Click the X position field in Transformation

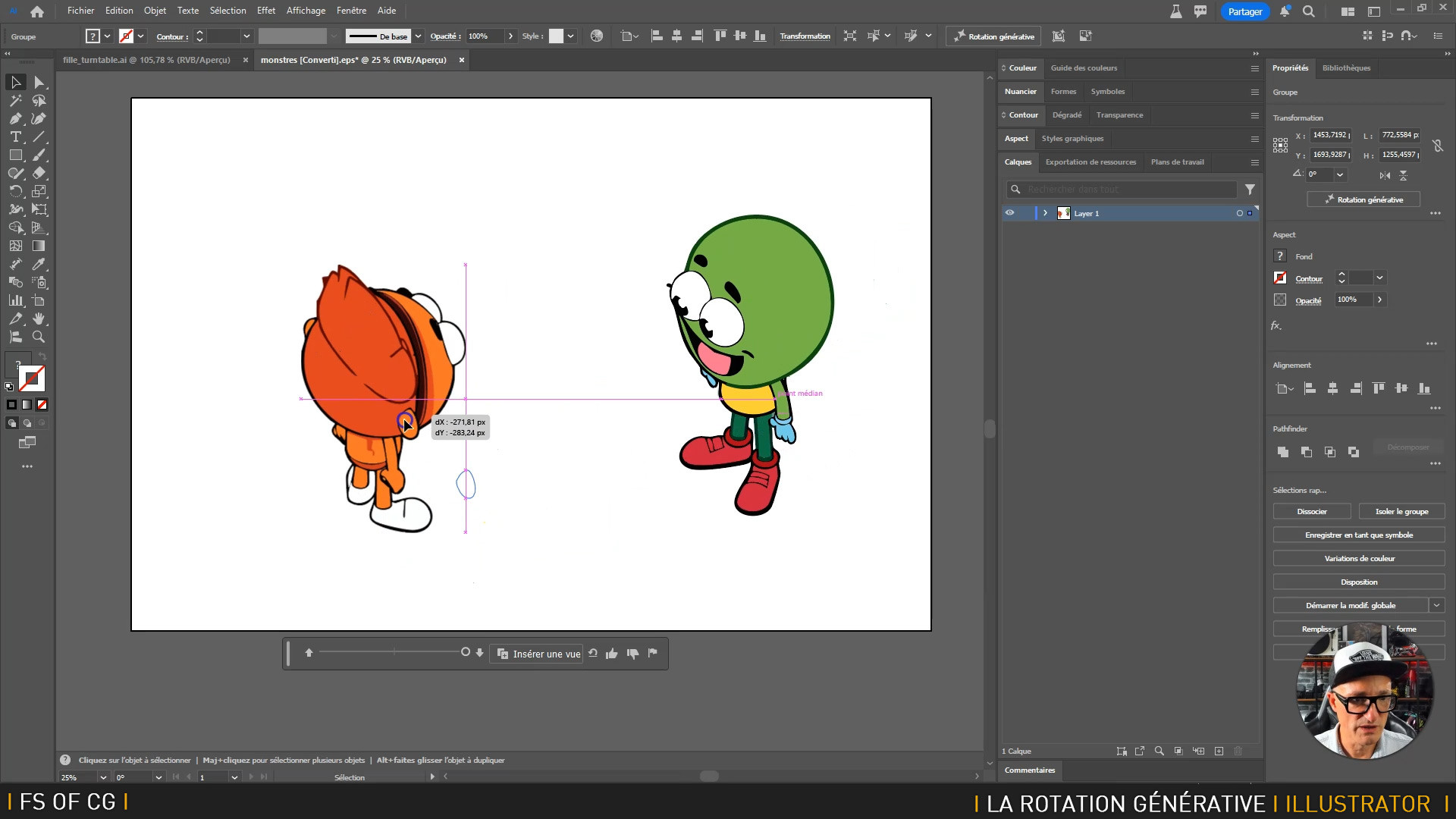coord(1332,135)
